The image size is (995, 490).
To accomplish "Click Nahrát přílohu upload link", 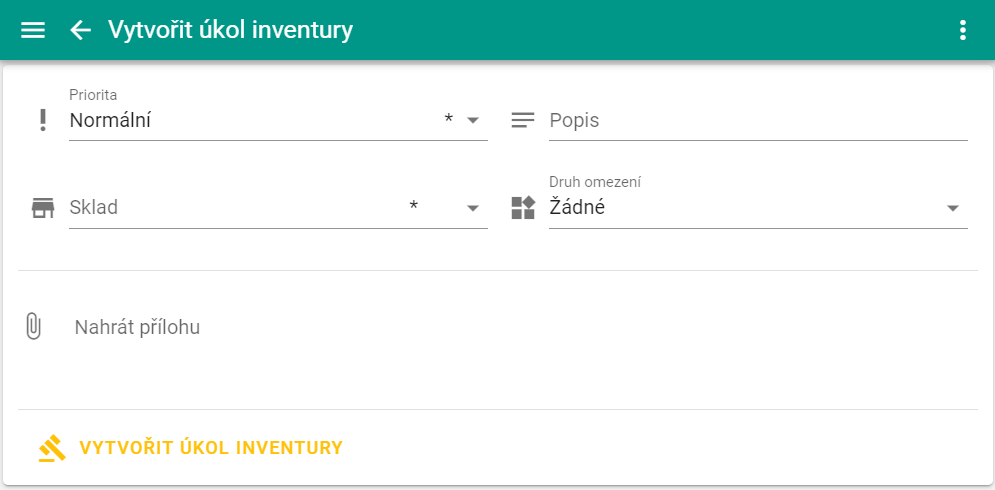I will pos(137,327).
